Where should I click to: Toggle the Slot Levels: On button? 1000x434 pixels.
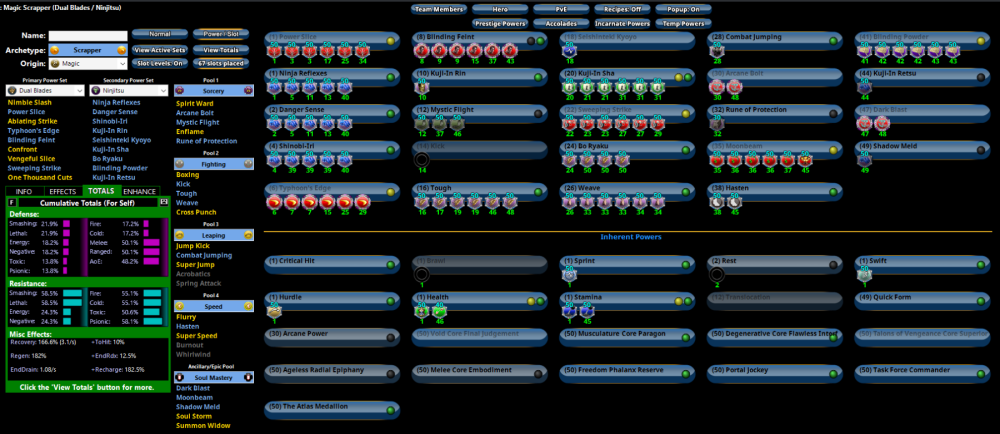click(161, 63)
